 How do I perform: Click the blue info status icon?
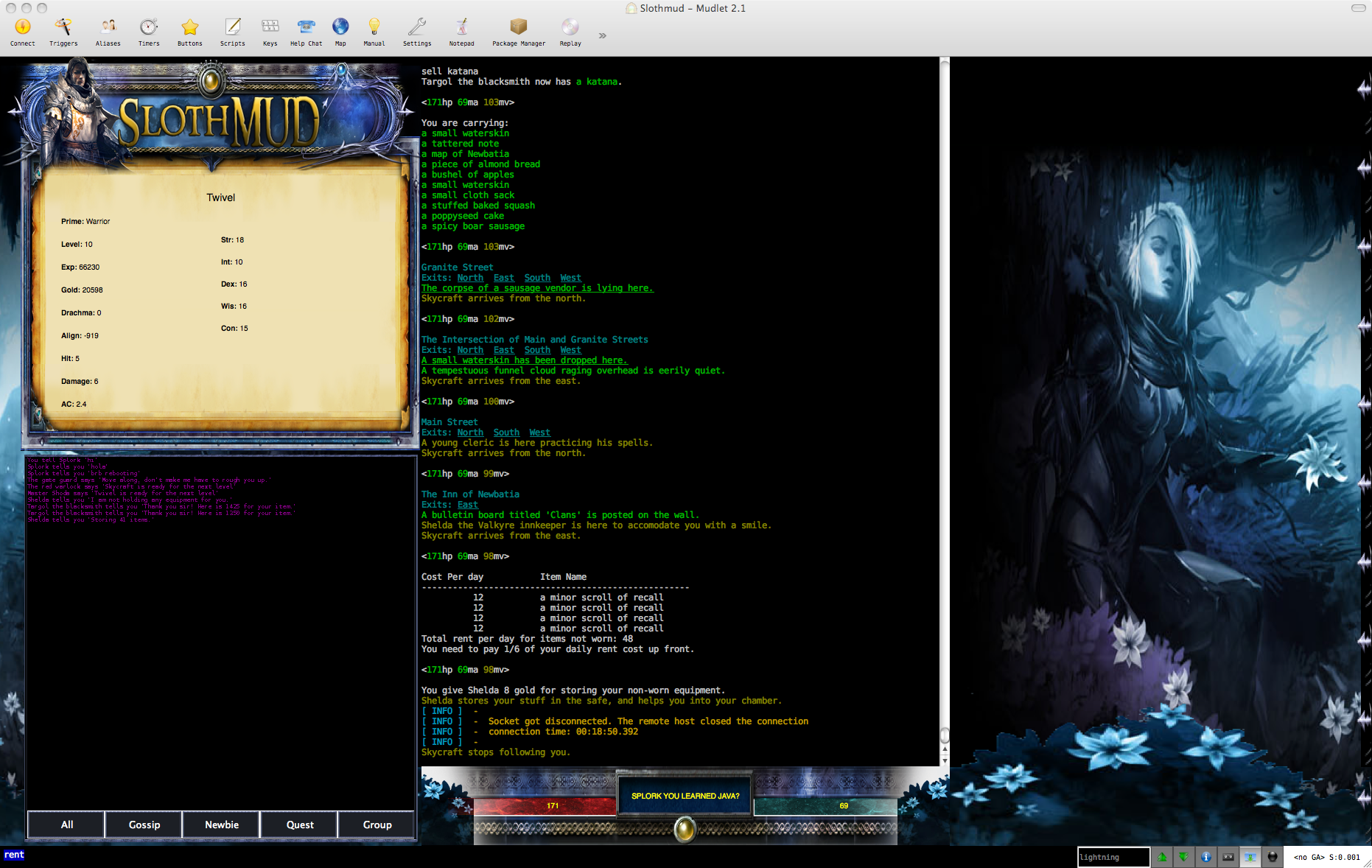click(x=1206, y=857)
